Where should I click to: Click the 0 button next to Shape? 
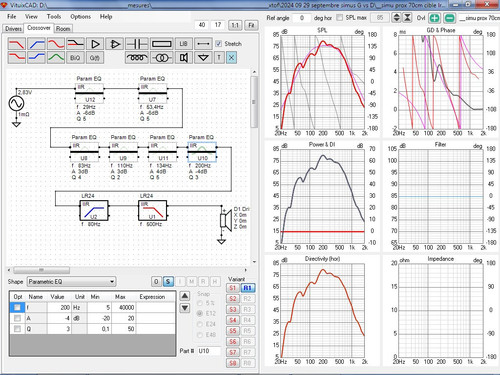point(156,282)
